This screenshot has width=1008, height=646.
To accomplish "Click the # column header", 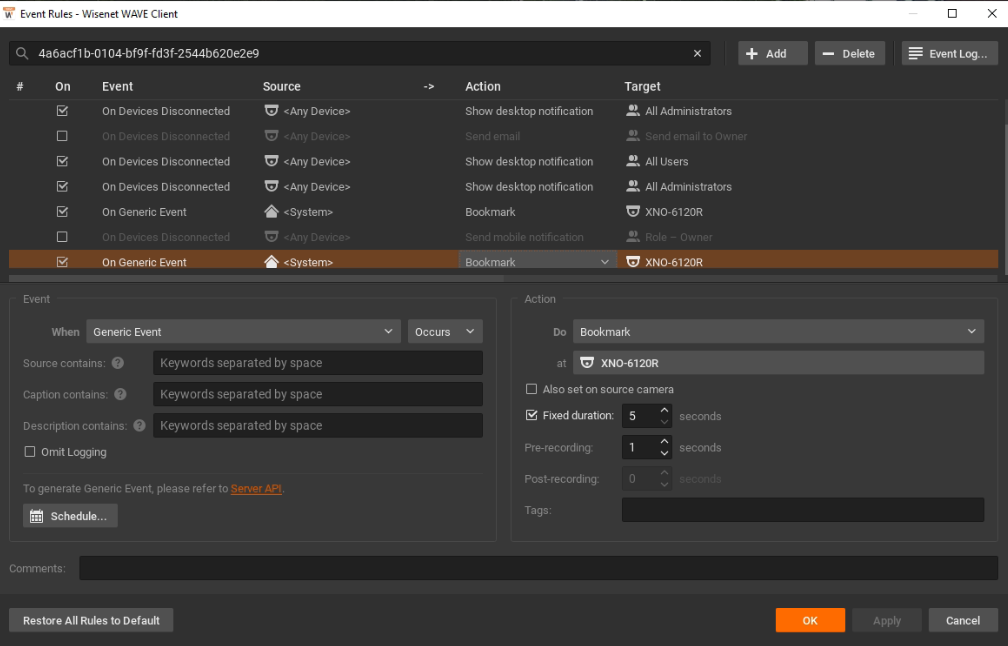I will coord(20,86).
